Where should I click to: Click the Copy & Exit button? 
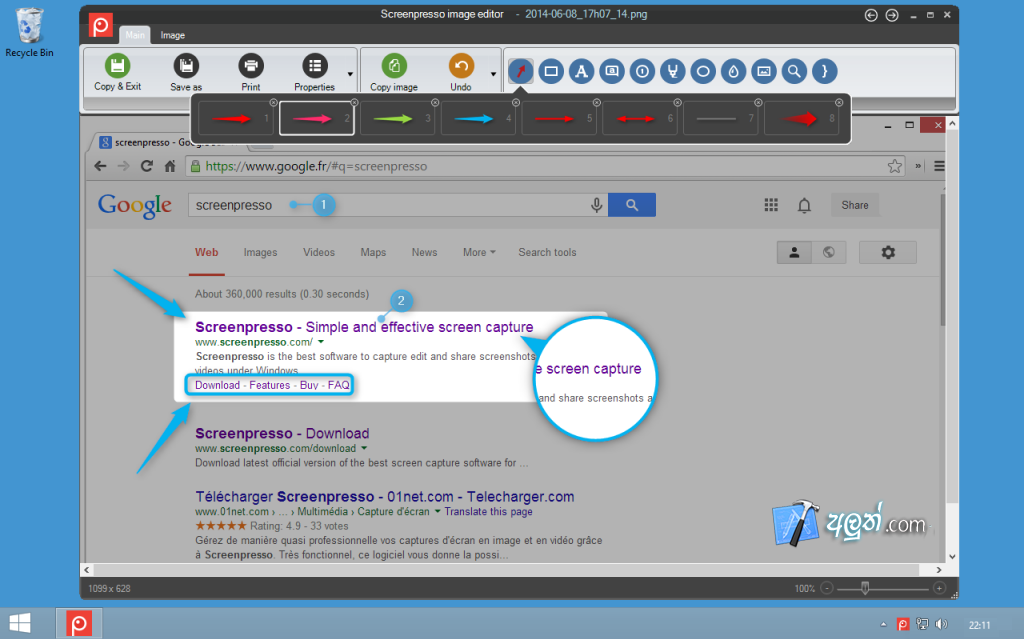(118, 73)
